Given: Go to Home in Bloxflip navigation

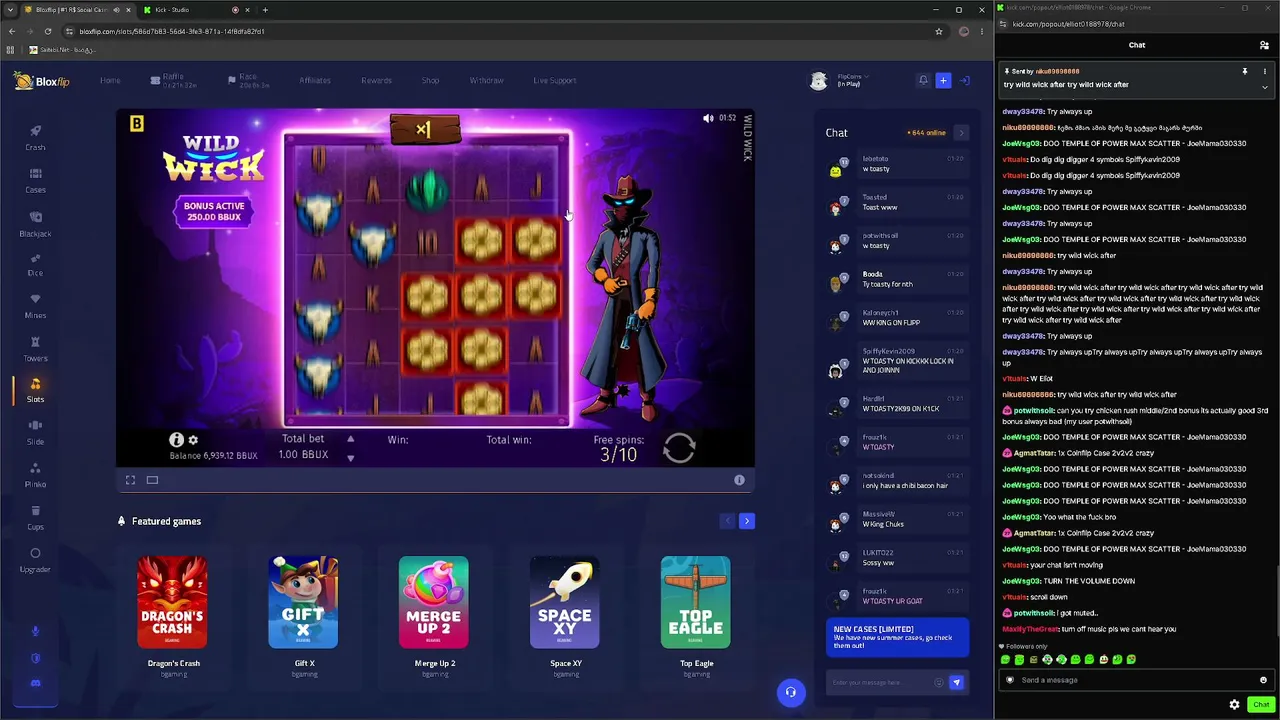Looking at the screenshot, I should pos(110,81).
